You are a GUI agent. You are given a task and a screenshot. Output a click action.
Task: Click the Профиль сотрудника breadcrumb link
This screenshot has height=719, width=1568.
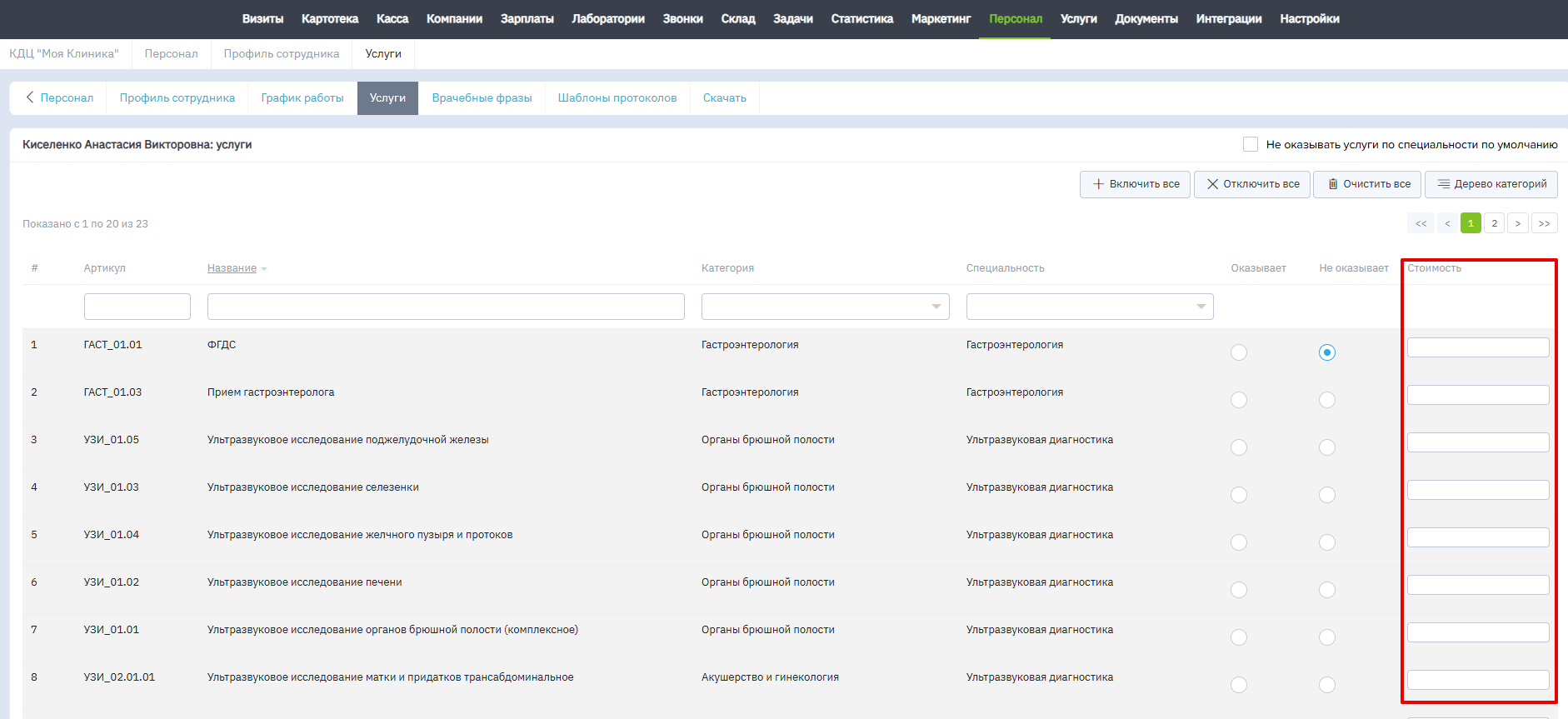click(x=282, y=54)
